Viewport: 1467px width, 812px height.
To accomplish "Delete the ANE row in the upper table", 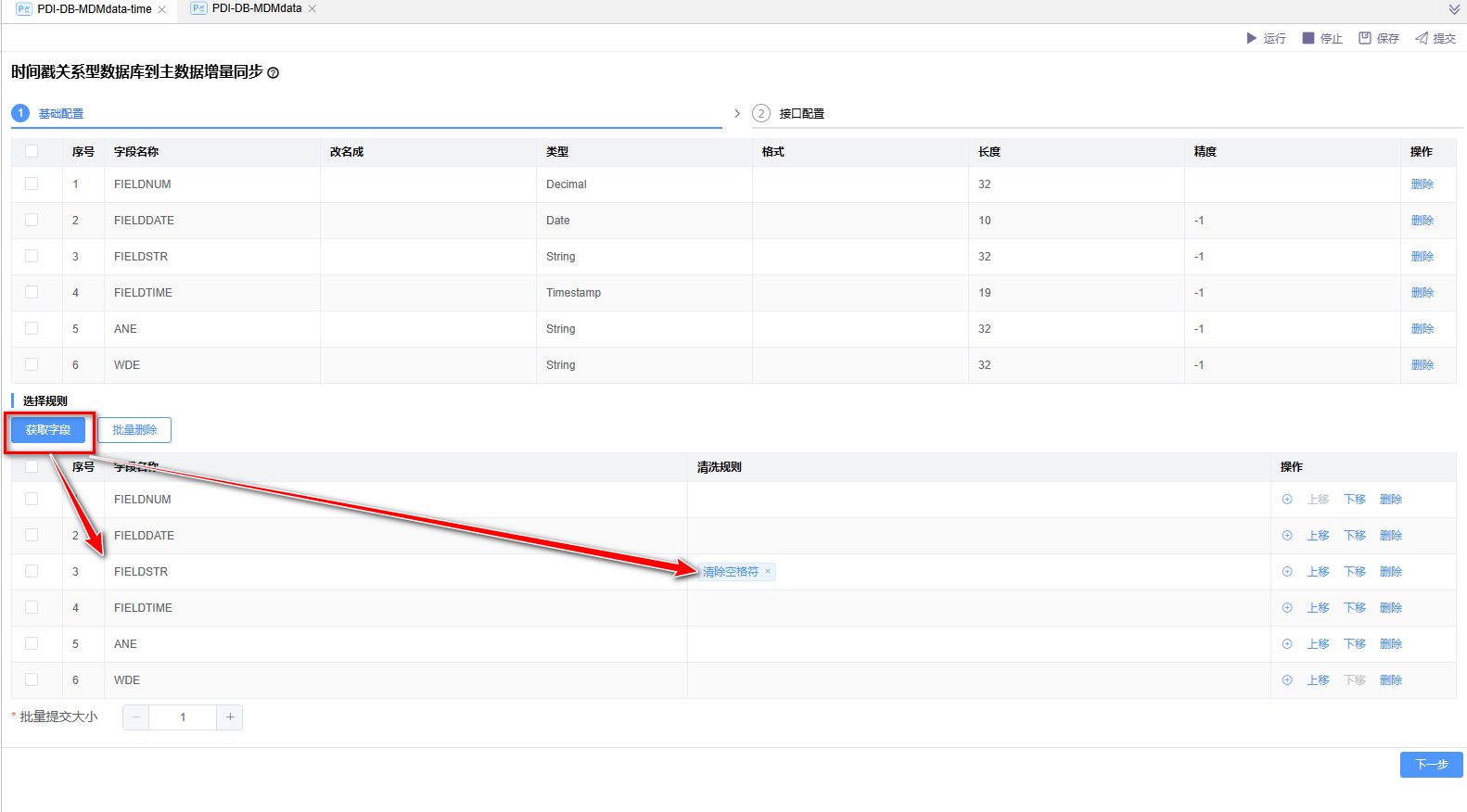I will pos(1422,329).
